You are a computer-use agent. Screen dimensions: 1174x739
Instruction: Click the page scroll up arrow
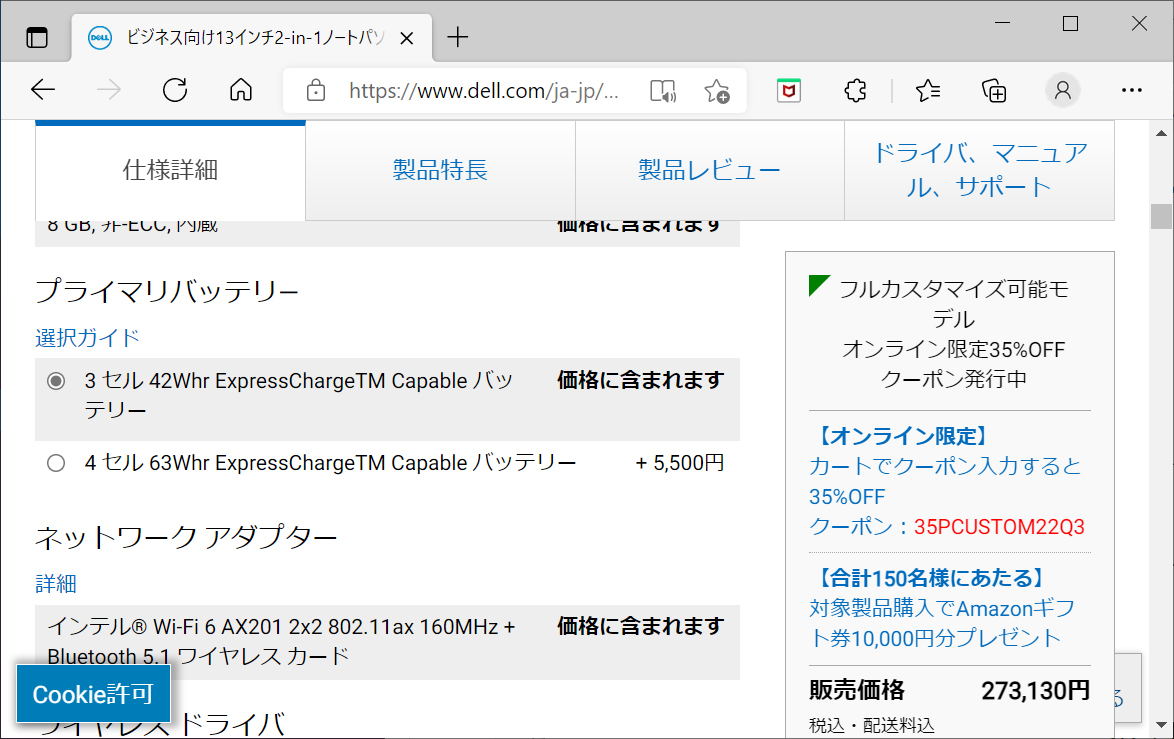[1161, 133]
